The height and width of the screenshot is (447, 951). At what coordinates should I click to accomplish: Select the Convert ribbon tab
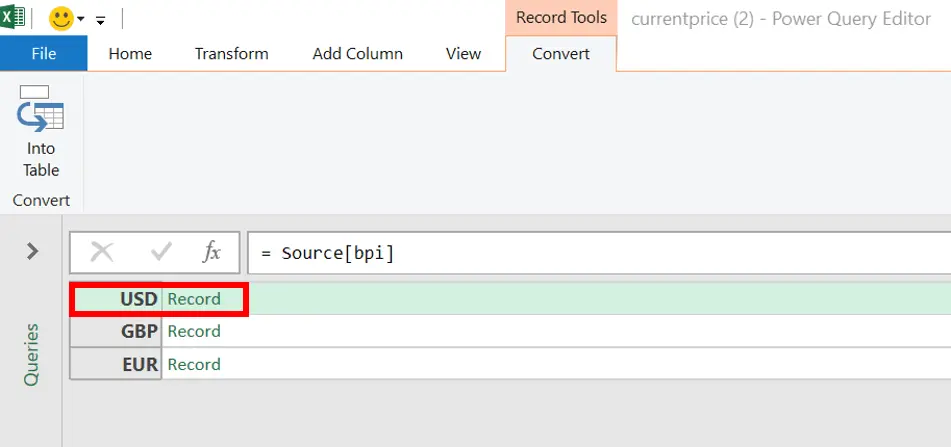561,53
